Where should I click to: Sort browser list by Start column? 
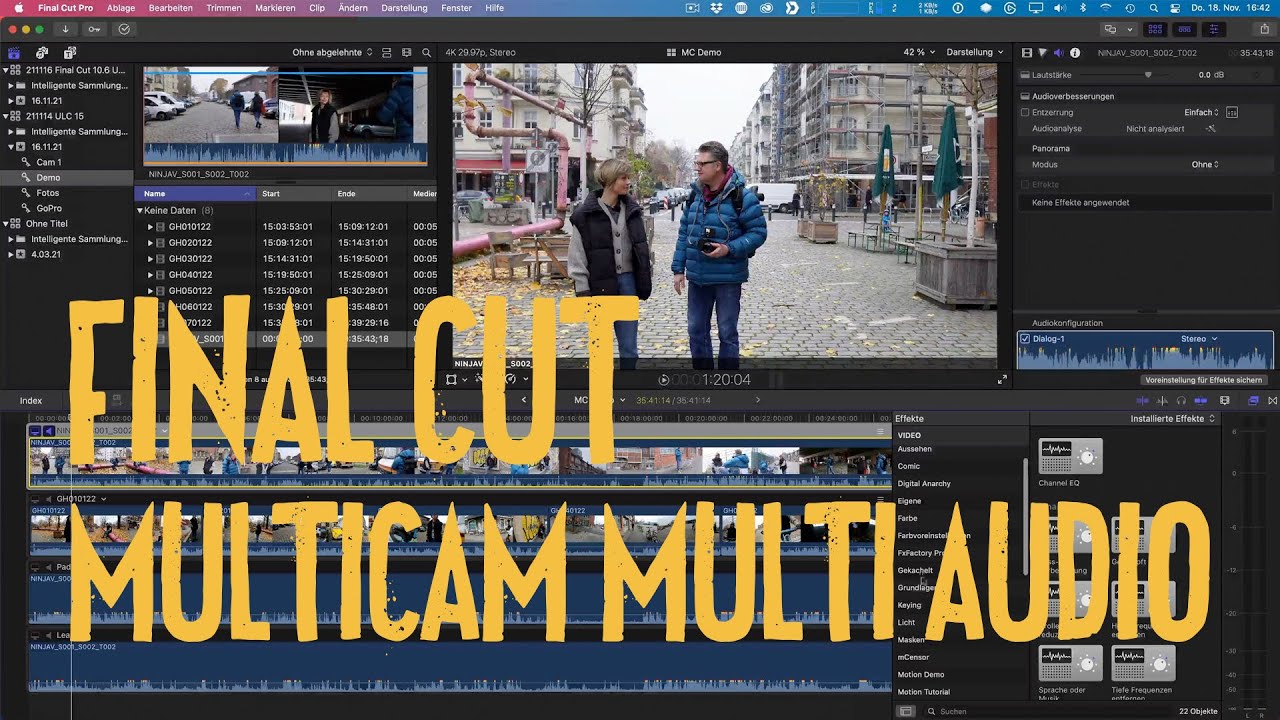click(295, 193)
